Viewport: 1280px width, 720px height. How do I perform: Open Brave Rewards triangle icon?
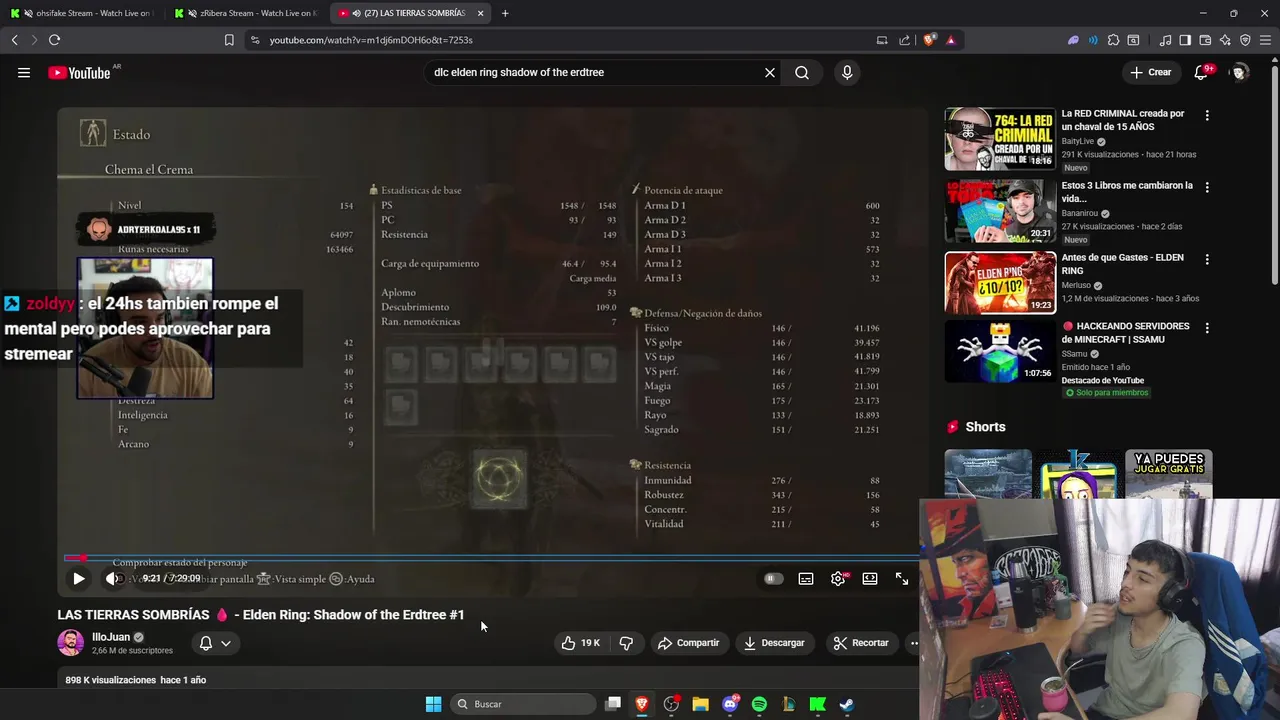pos(950,40)
